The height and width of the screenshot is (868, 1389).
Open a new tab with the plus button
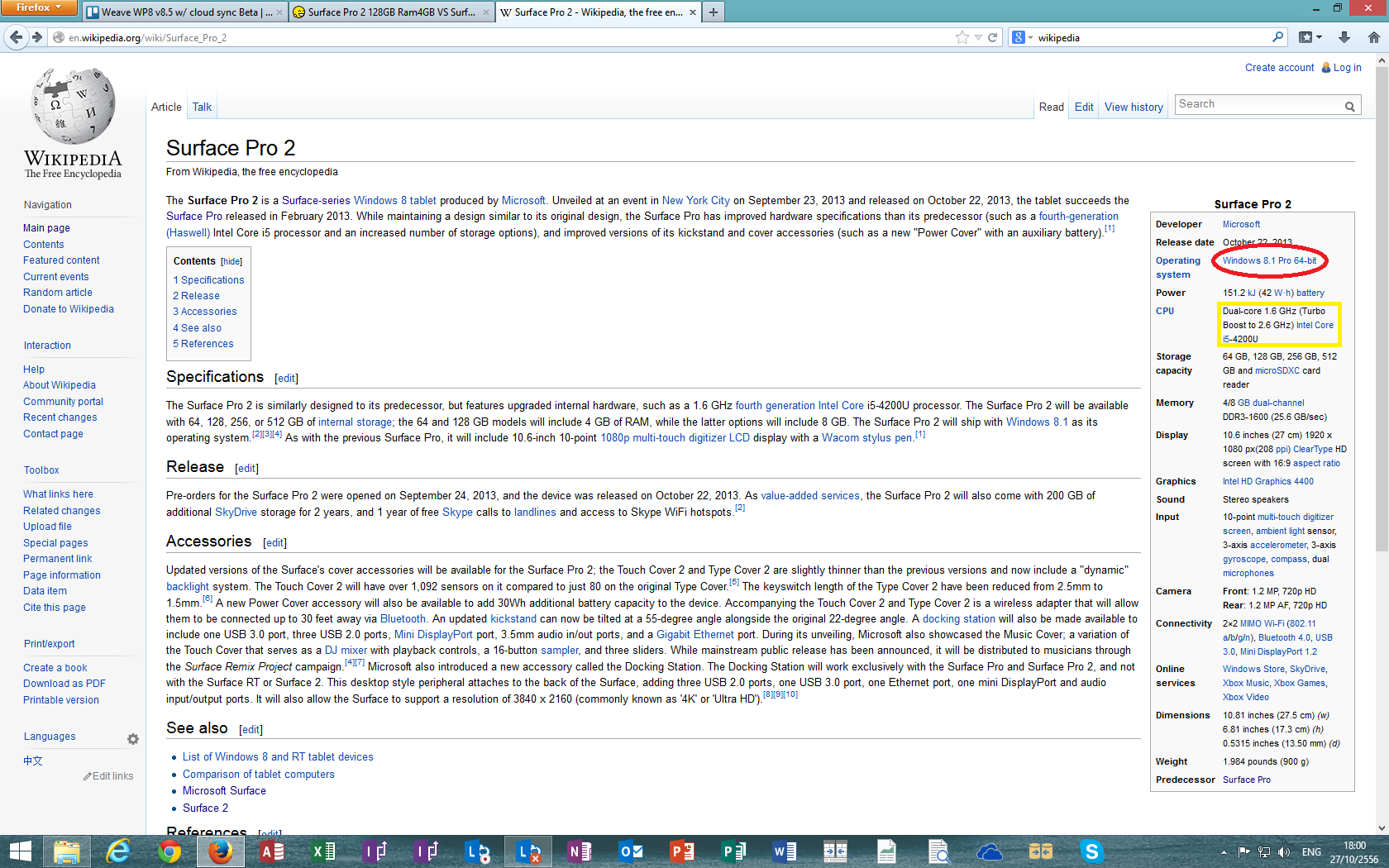714,12
